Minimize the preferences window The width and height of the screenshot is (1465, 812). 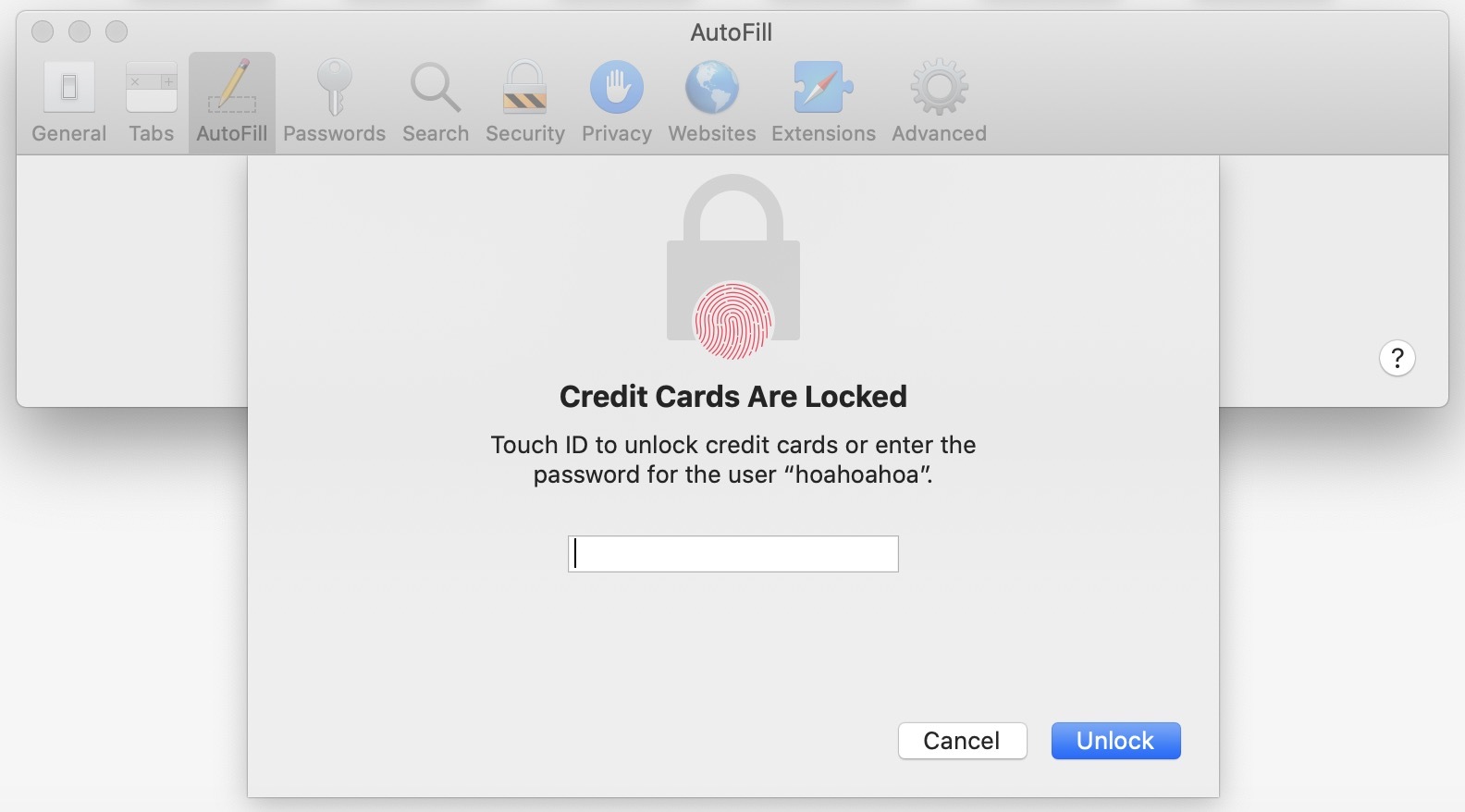pyautogui.click(x=80, y=32)
